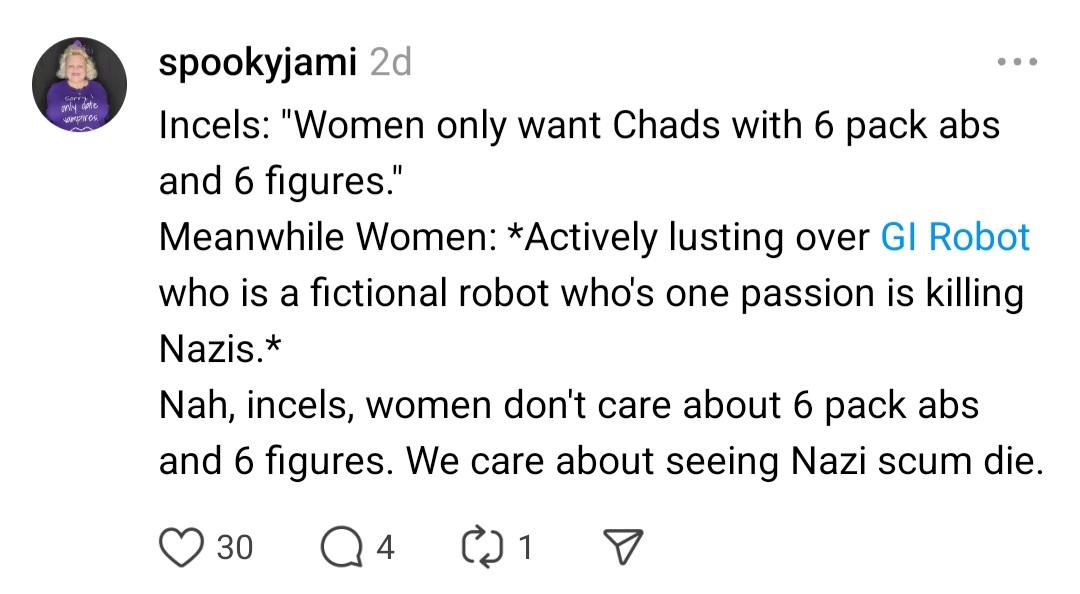
Task: Share the post with the paper plane icon
Action: [x=622, y=547]
